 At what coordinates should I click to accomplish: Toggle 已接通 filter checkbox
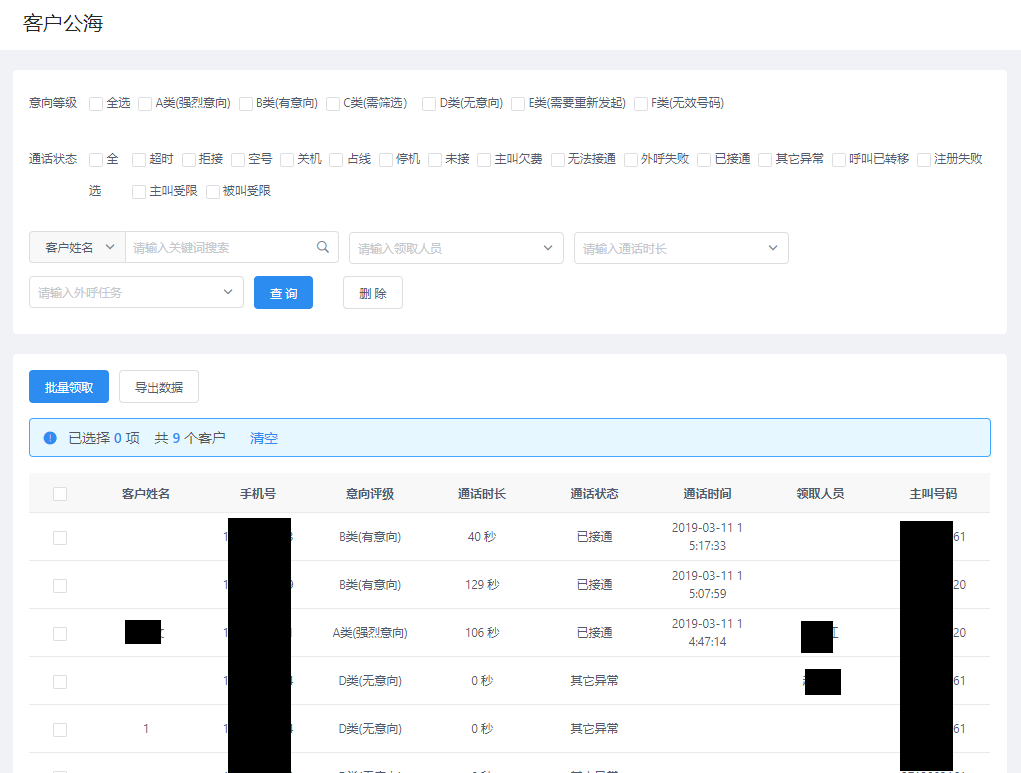tap(704, 160)
